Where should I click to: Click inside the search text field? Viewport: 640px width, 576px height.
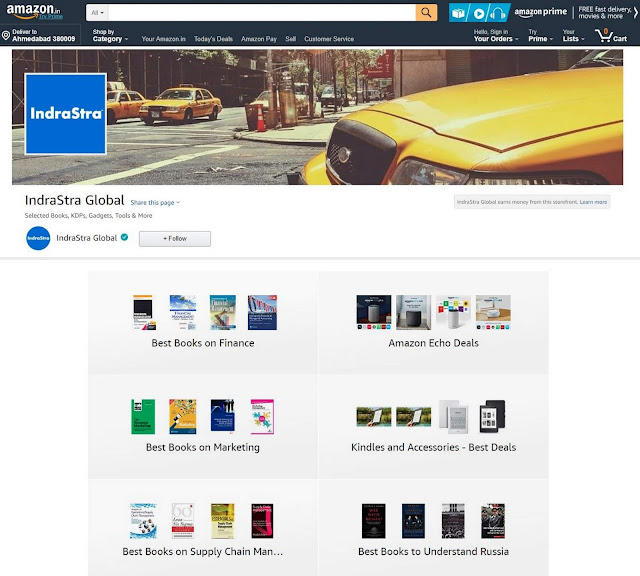tap(262, 13)
